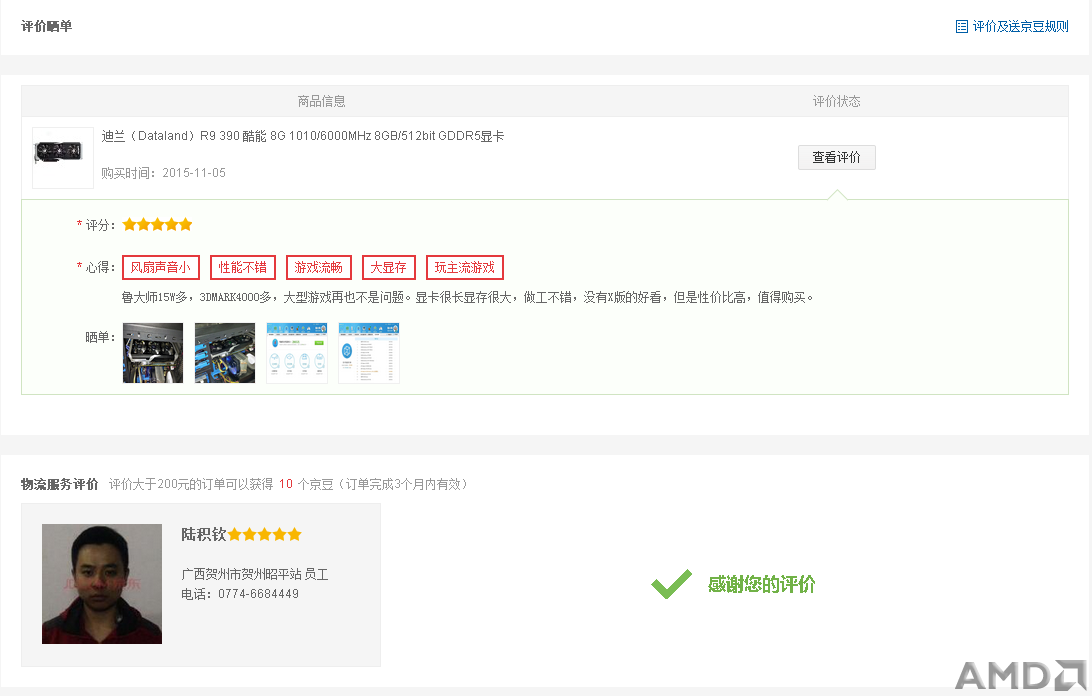The image size is (1092, 696).
Task: Open the first 晒单 photo of graphics card
Action: point(153,353)
